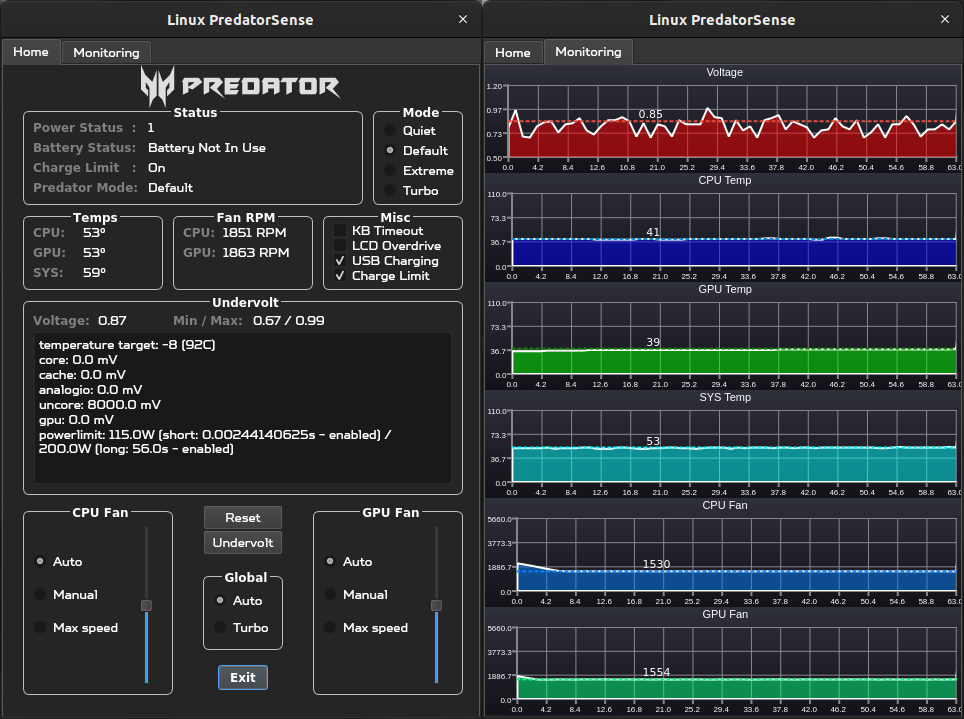Toggle USB Charging checkbox

tap(340, 261)
